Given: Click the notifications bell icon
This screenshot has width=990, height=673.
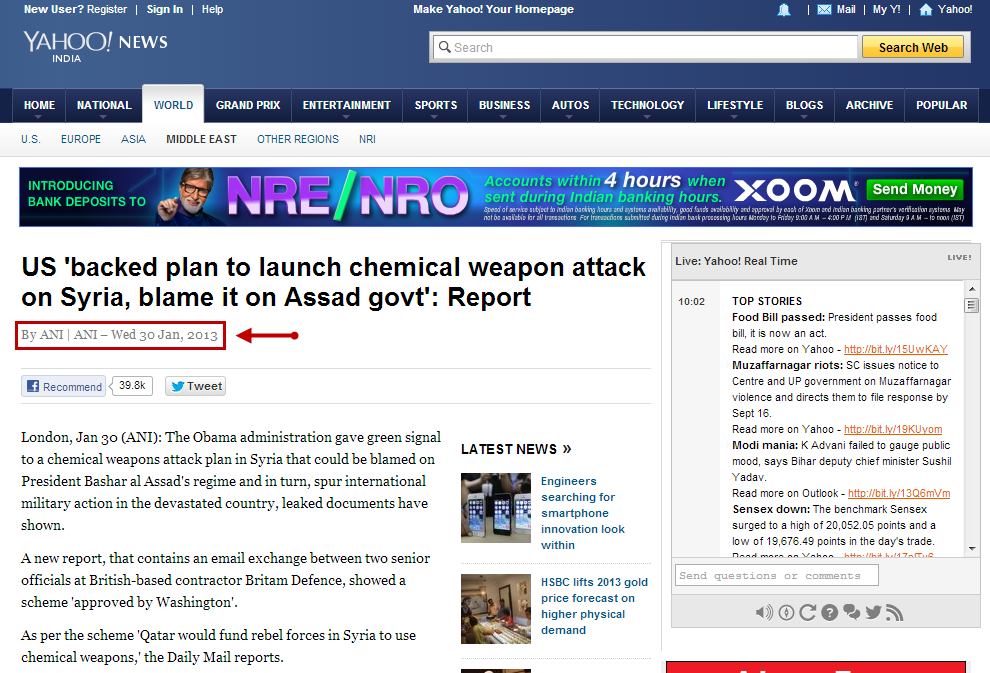Looking at the screenshot, I should (784, 9).
